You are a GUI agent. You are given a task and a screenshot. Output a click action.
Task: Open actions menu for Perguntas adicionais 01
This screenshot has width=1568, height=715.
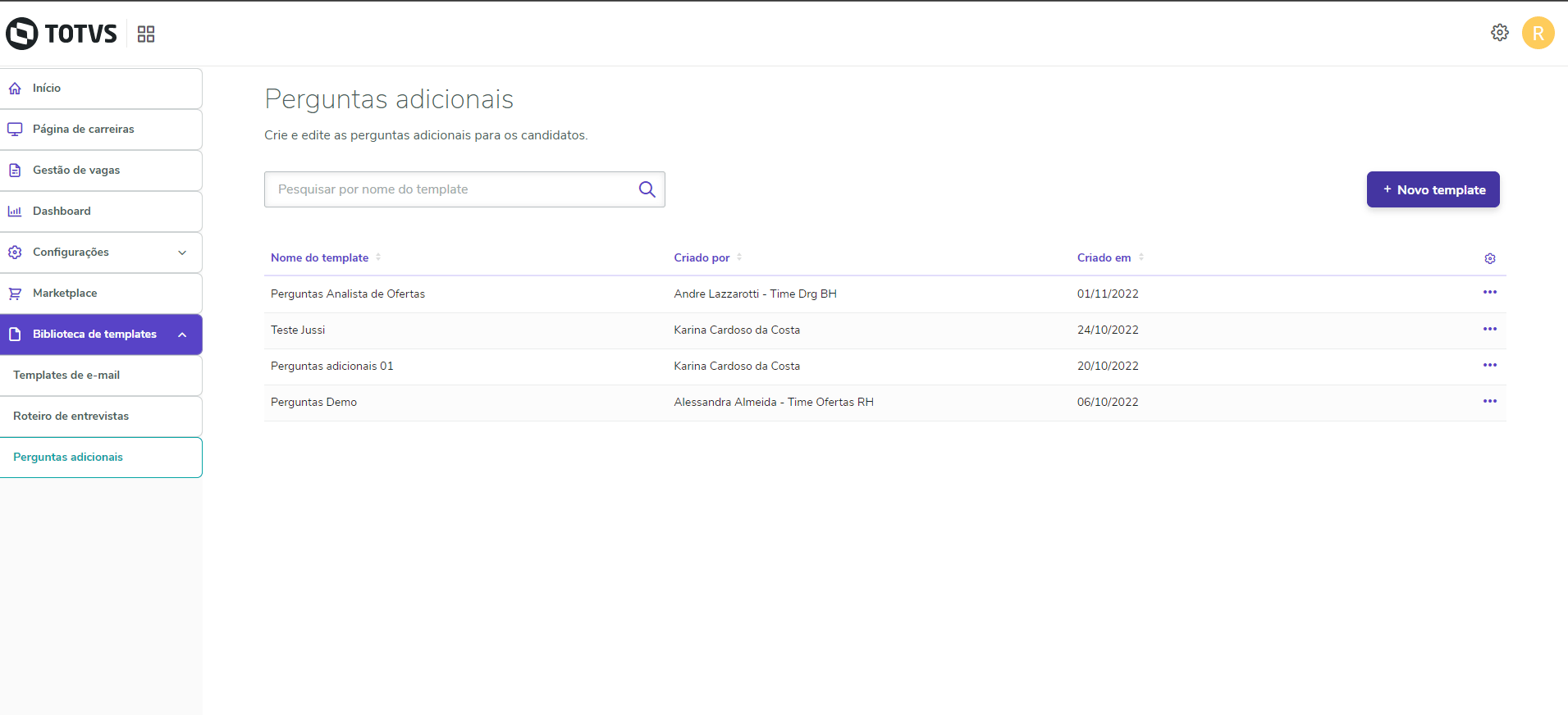(1490, 365)
